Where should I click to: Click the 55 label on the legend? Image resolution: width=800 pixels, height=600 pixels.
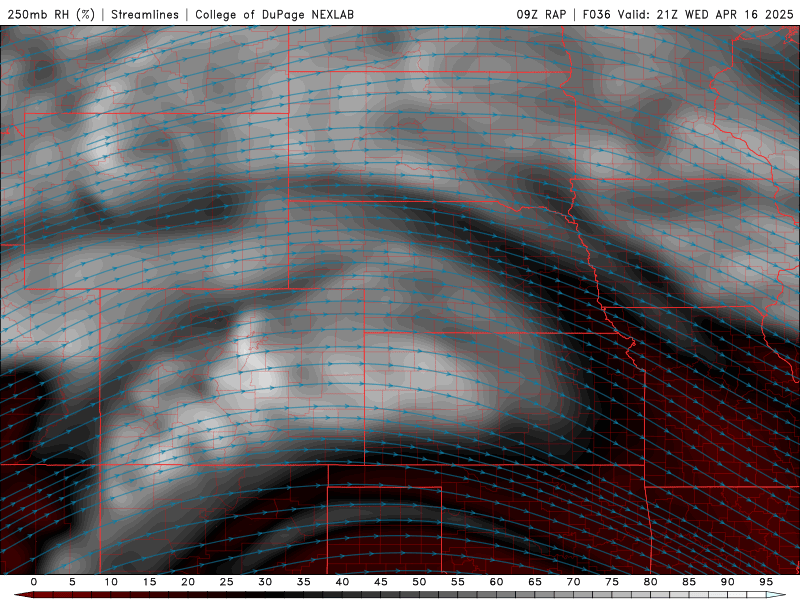(x=458, y=582)
